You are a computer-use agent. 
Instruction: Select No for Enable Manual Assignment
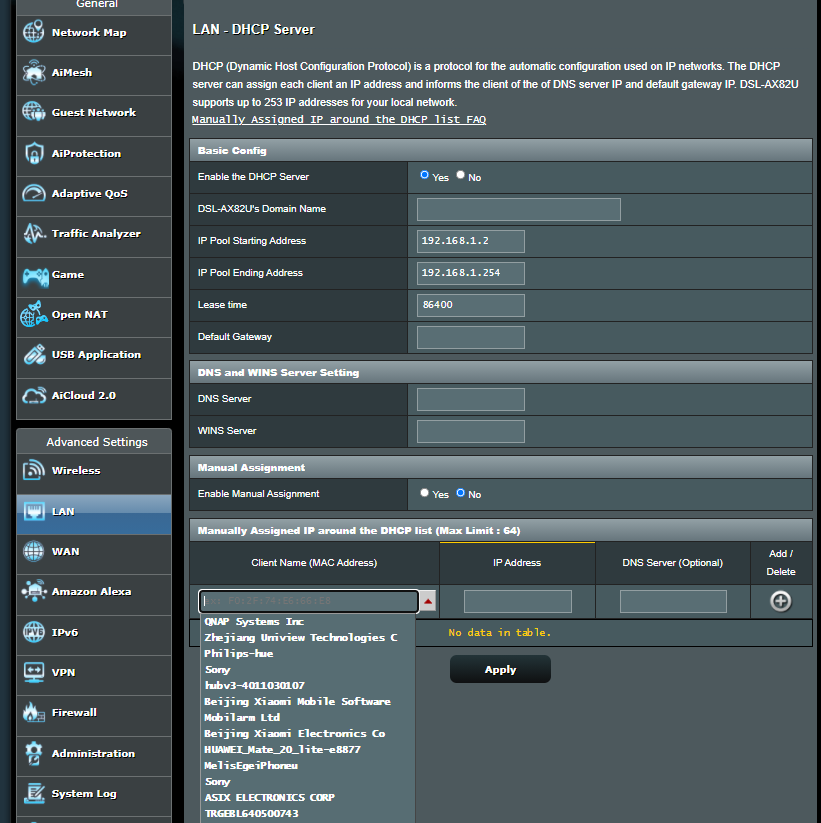[460, 492]
